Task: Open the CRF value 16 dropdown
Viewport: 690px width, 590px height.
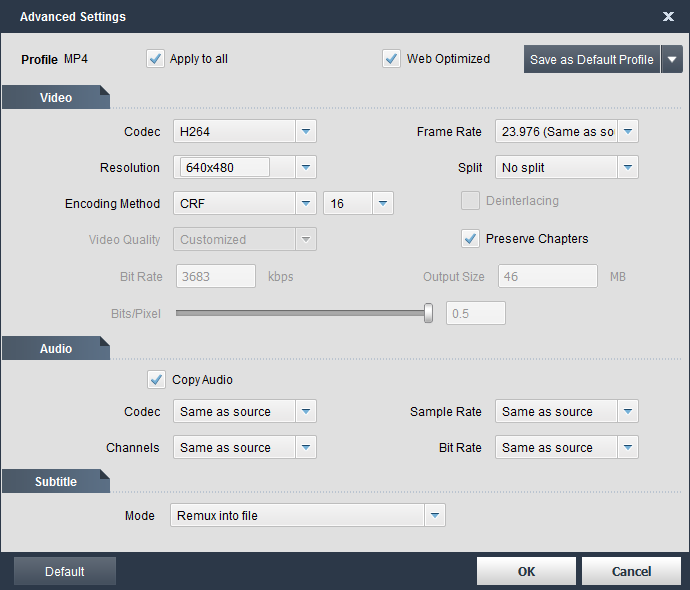Action: coord(358,203)
